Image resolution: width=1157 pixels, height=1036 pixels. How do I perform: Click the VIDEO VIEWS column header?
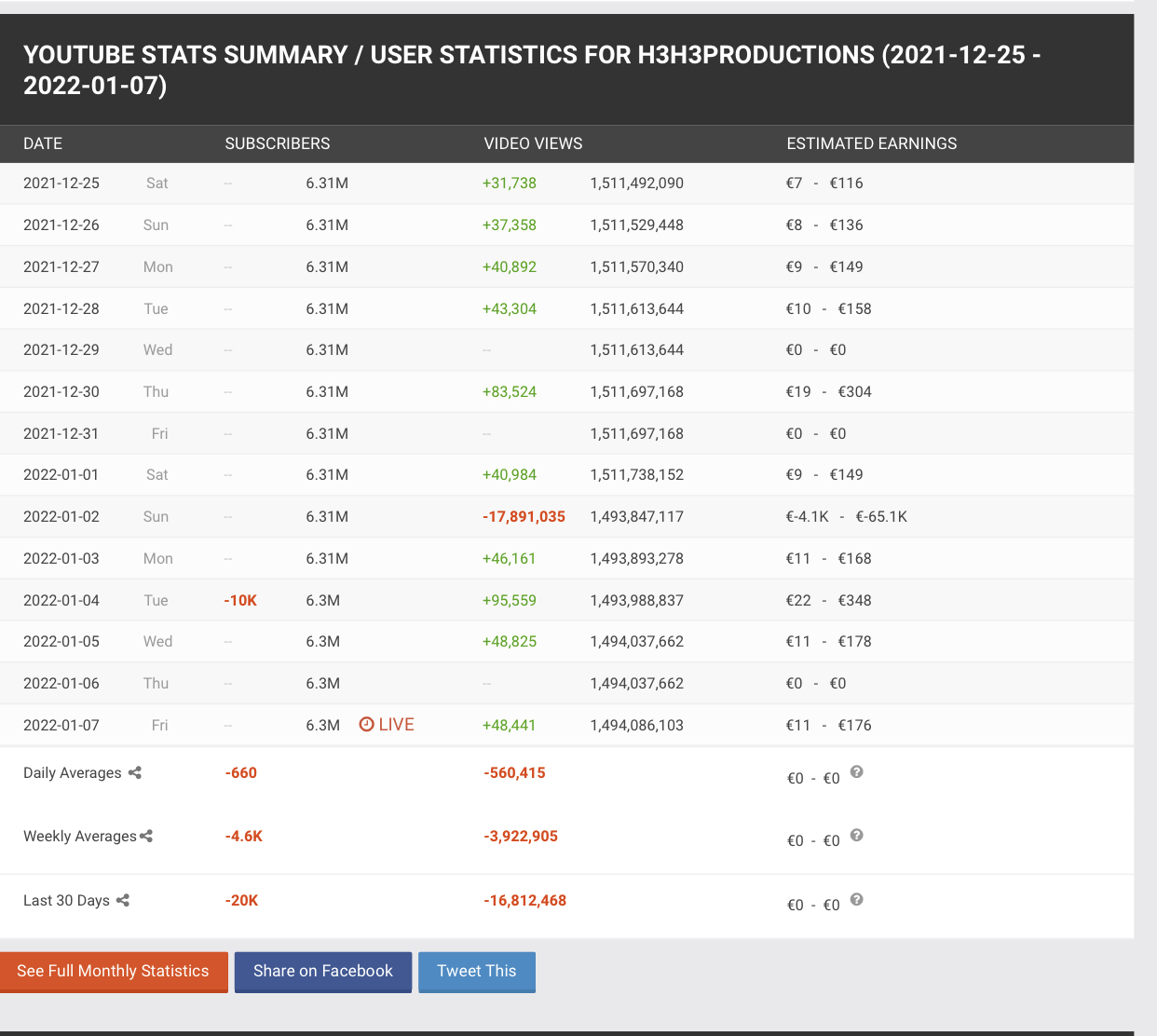pyautogui.click(x=533, y=143)
